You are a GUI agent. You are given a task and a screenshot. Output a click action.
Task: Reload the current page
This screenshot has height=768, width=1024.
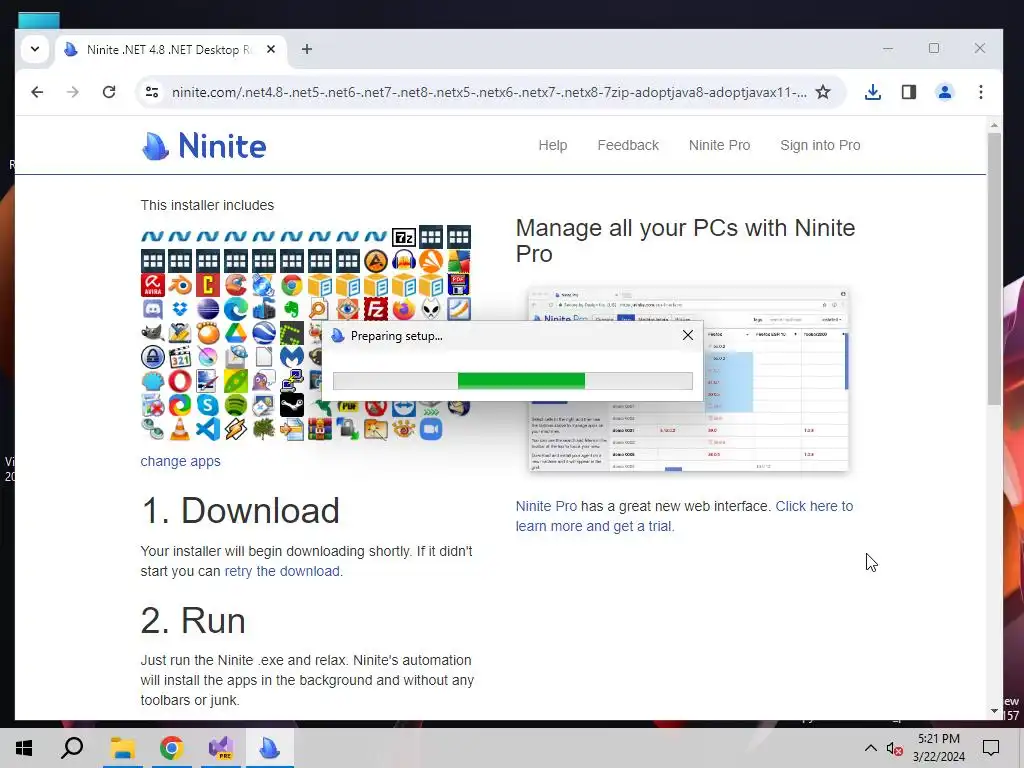click(x=109, y=92)
